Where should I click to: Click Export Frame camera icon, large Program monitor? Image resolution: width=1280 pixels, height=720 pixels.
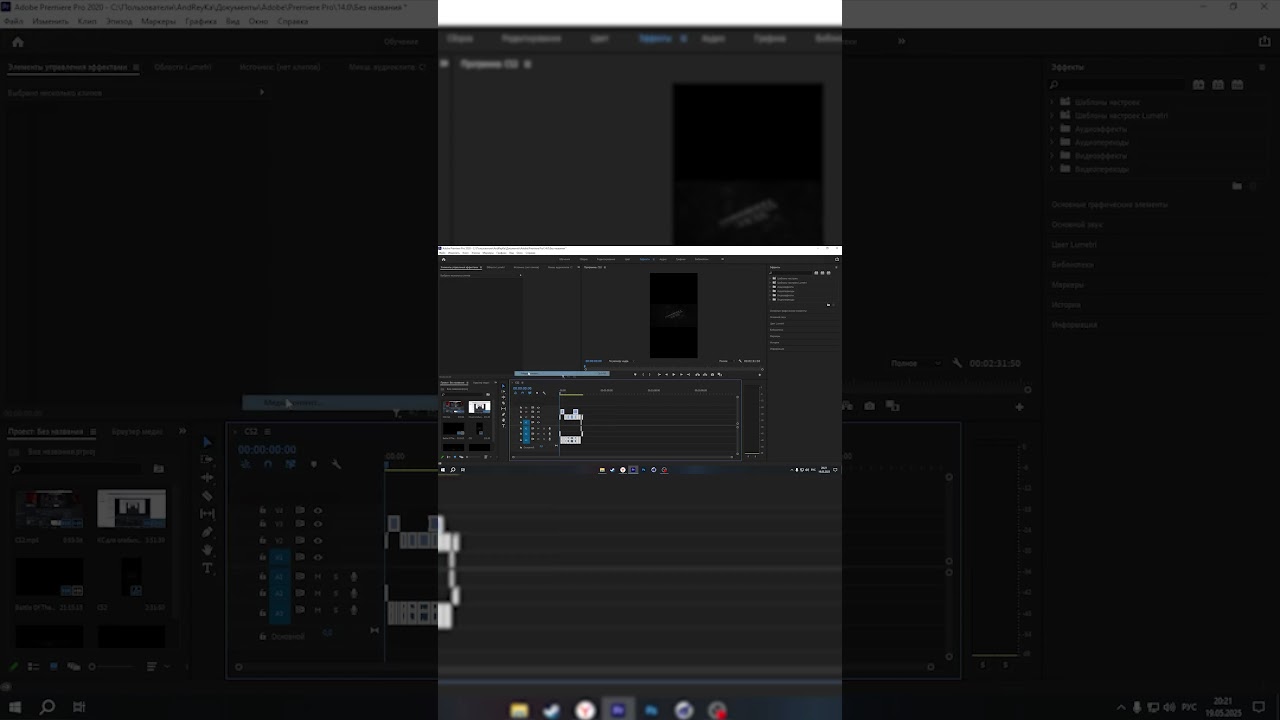tap(869, 407)
